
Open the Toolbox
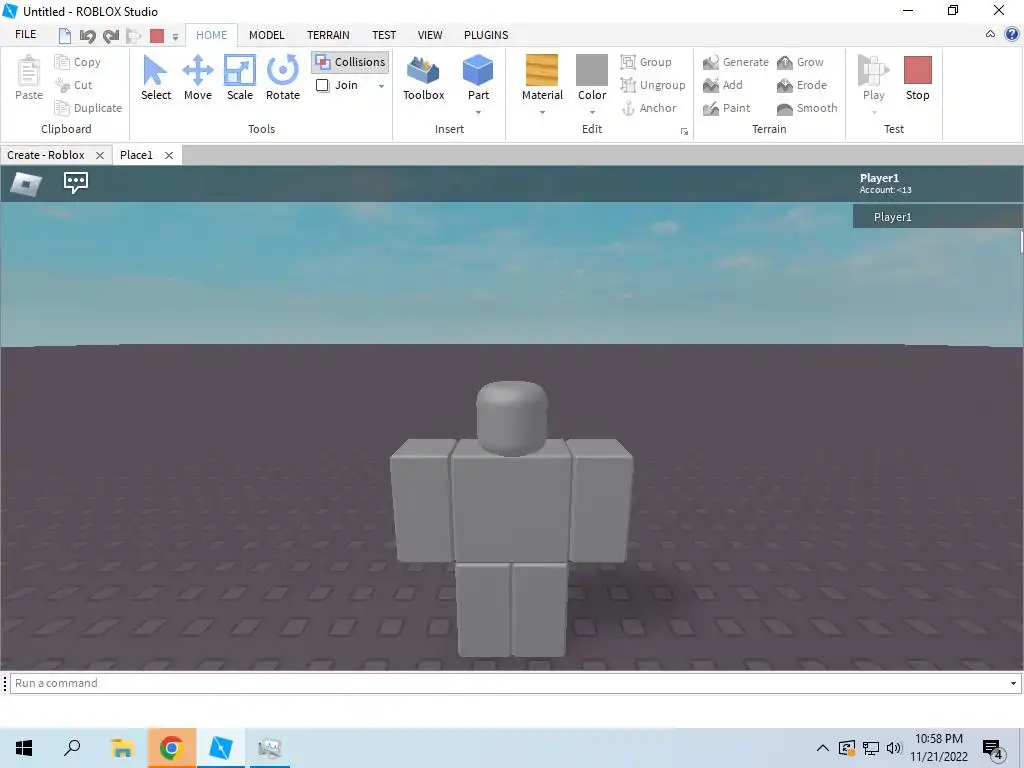tap(423, 78)
